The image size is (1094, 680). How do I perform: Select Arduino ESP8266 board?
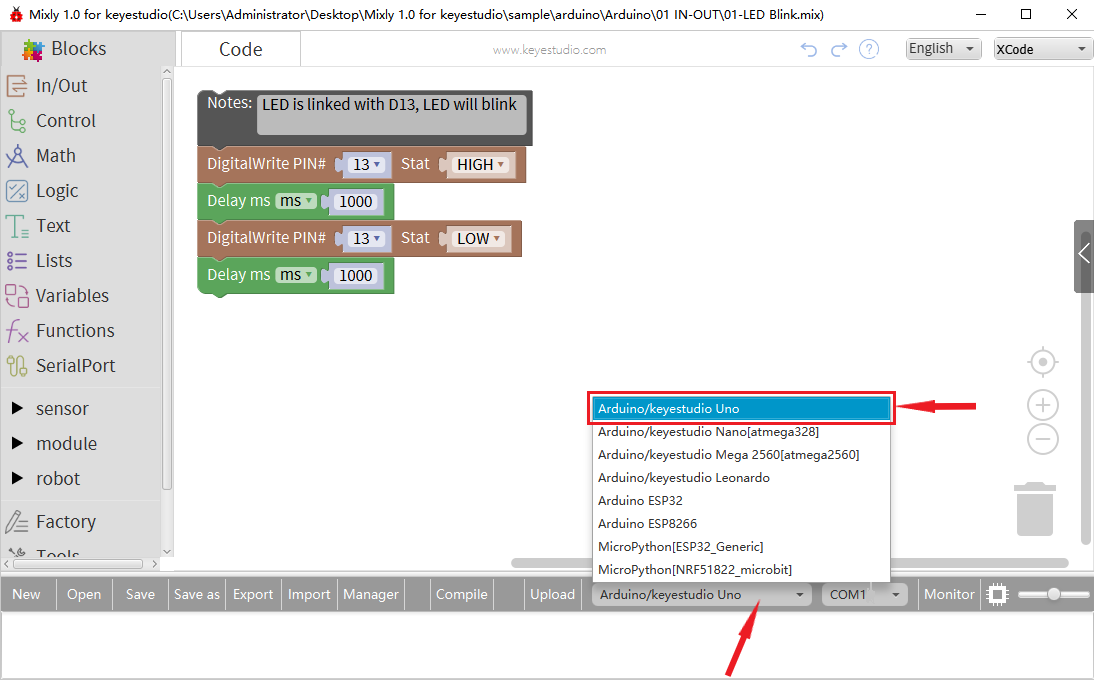click(741, 524)
